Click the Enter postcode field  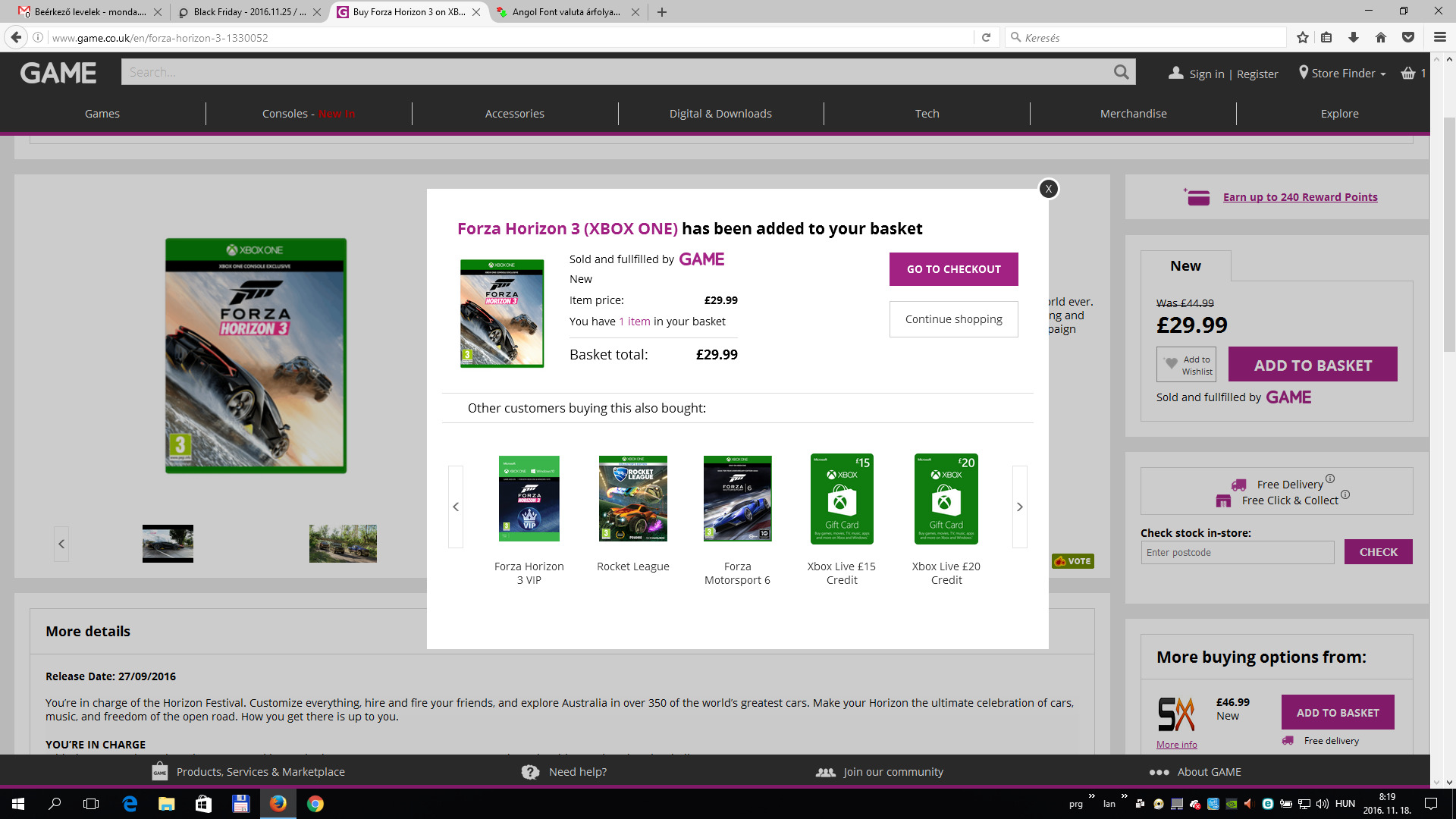click(1237, 552)
